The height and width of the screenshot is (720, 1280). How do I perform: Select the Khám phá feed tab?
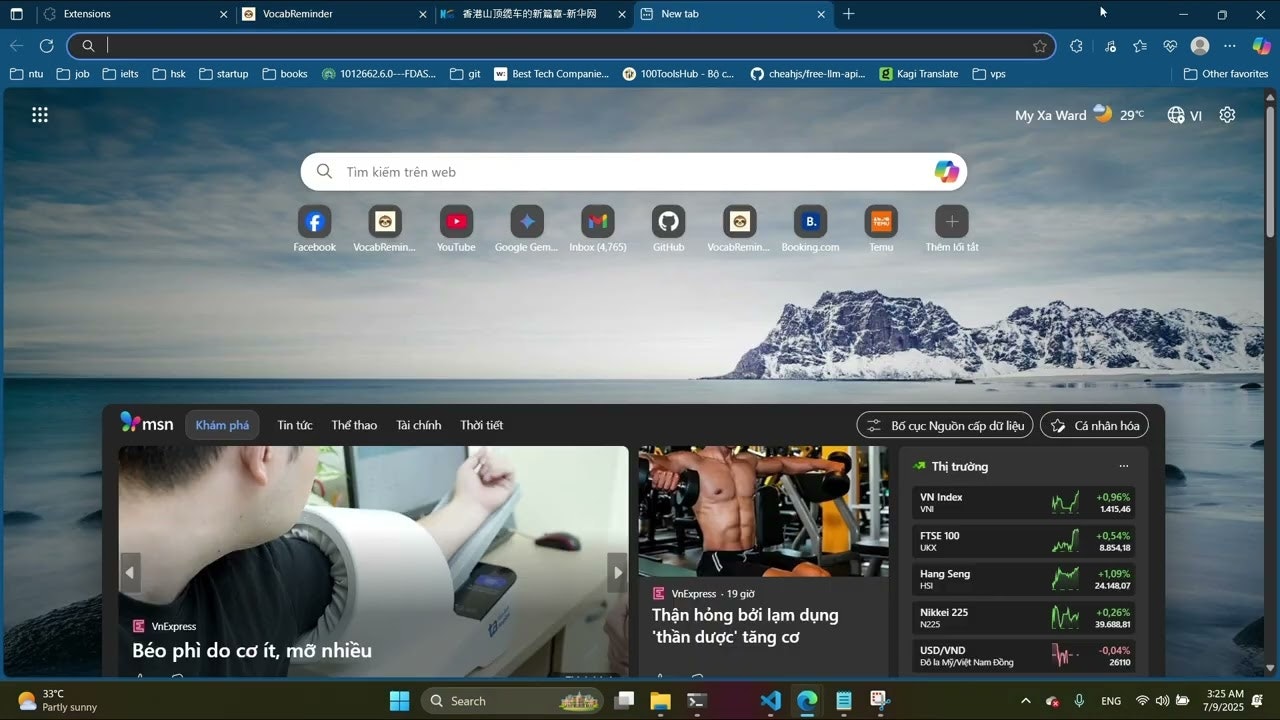[222, 425]
